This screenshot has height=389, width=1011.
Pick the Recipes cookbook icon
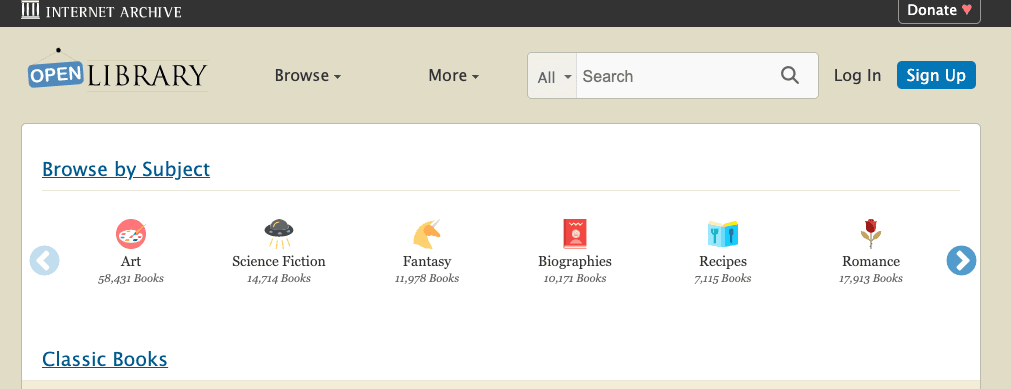tap(723, 234)
